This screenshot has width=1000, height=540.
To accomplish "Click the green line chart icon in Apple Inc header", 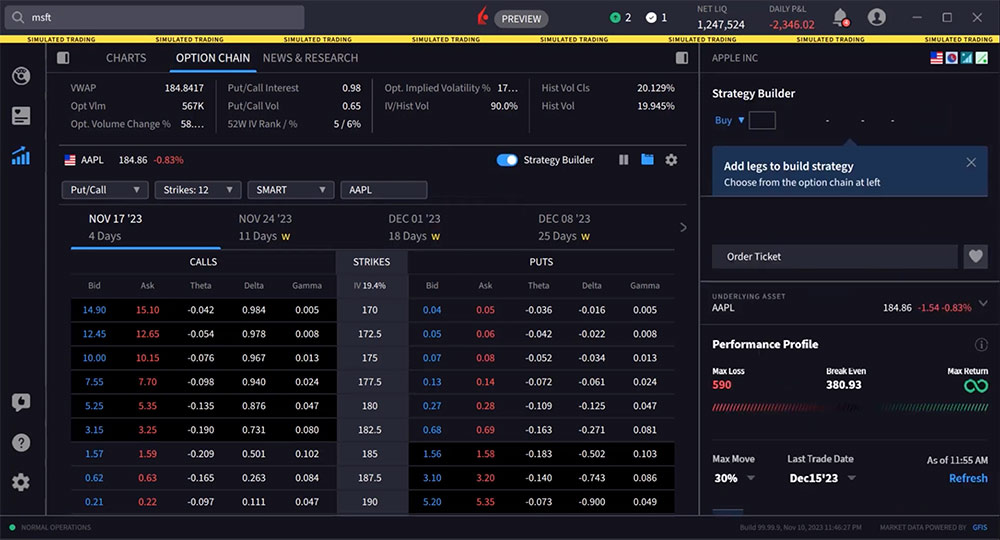I will pos(982,58).
